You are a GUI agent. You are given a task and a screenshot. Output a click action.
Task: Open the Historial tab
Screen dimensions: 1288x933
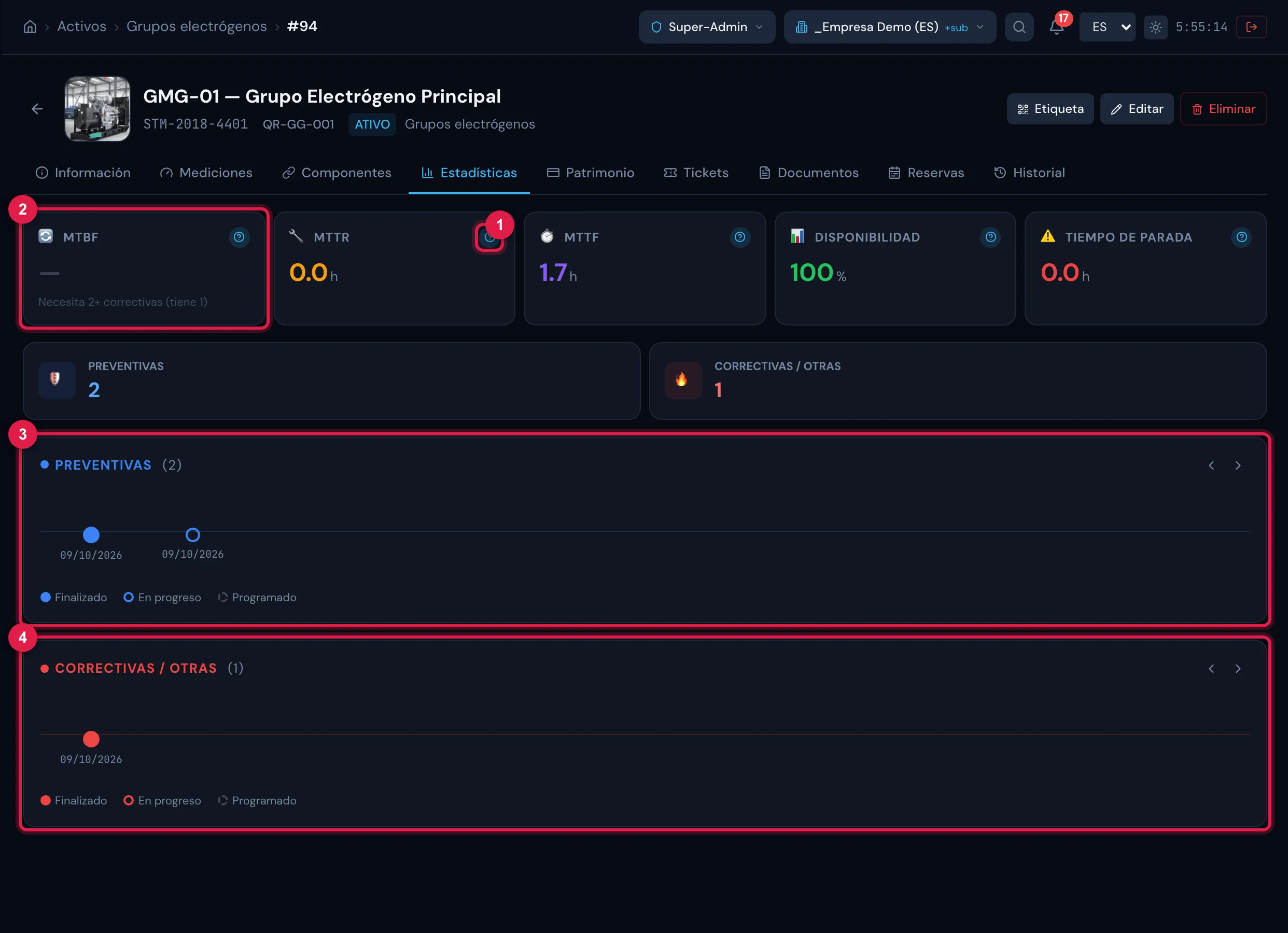(x=1029, y=173)
